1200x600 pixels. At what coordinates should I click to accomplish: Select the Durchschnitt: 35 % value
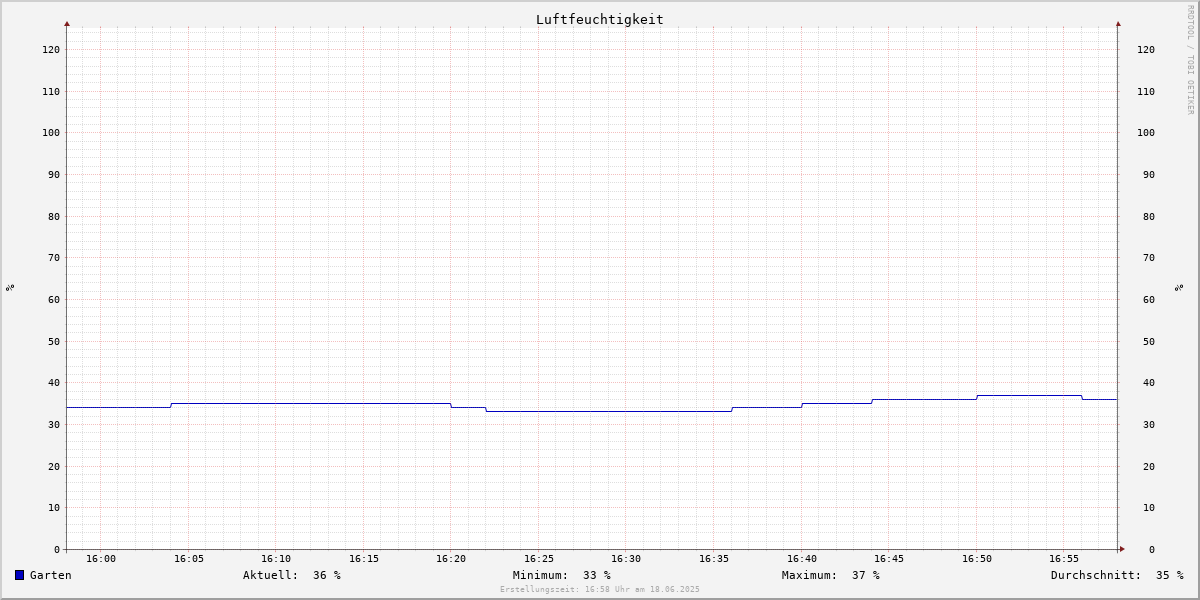[x=1117, y=575]
